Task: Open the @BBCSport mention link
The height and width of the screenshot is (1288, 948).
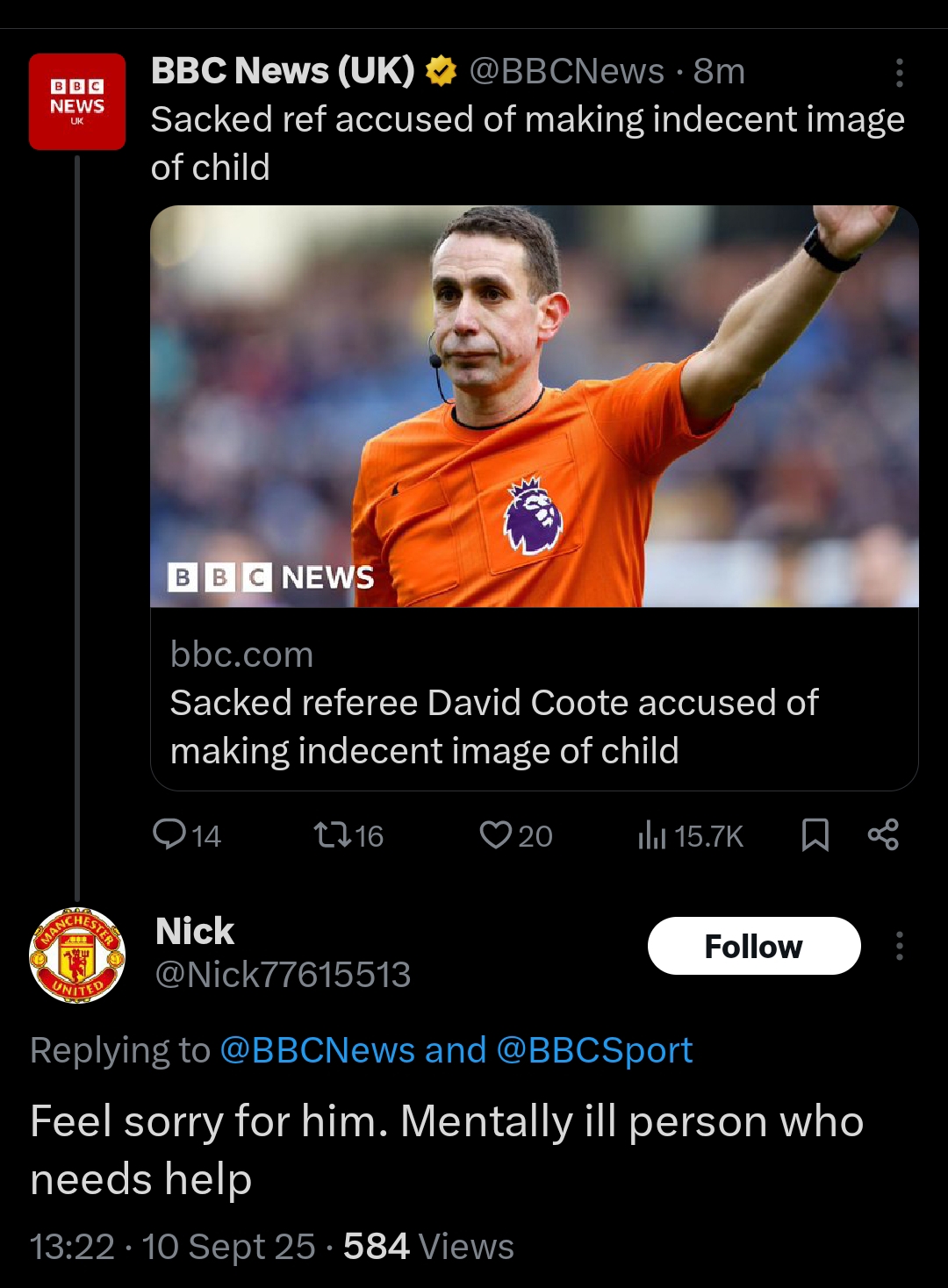Action: (594, 1050)
